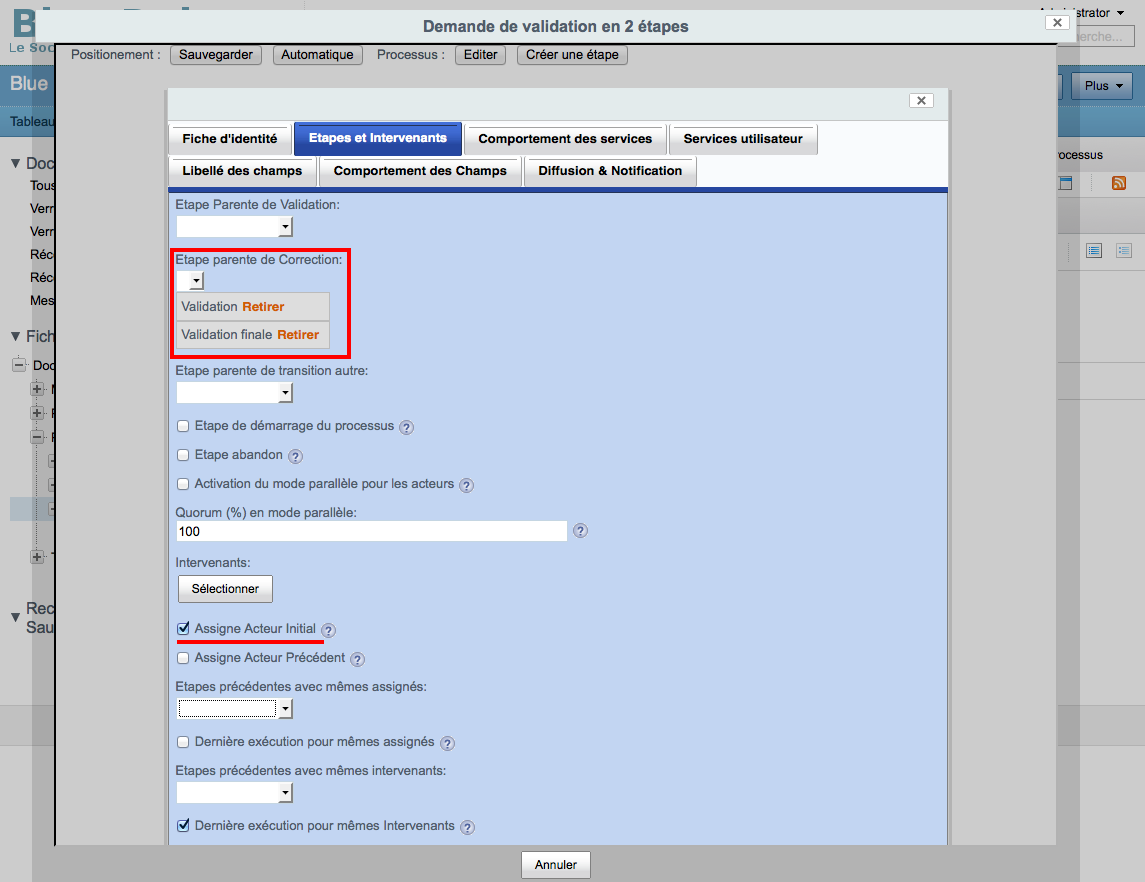1145x882 pixels.
Task: Open Etapes précédentes avec mêmes assignés dropdown
Action: [234, 708]
